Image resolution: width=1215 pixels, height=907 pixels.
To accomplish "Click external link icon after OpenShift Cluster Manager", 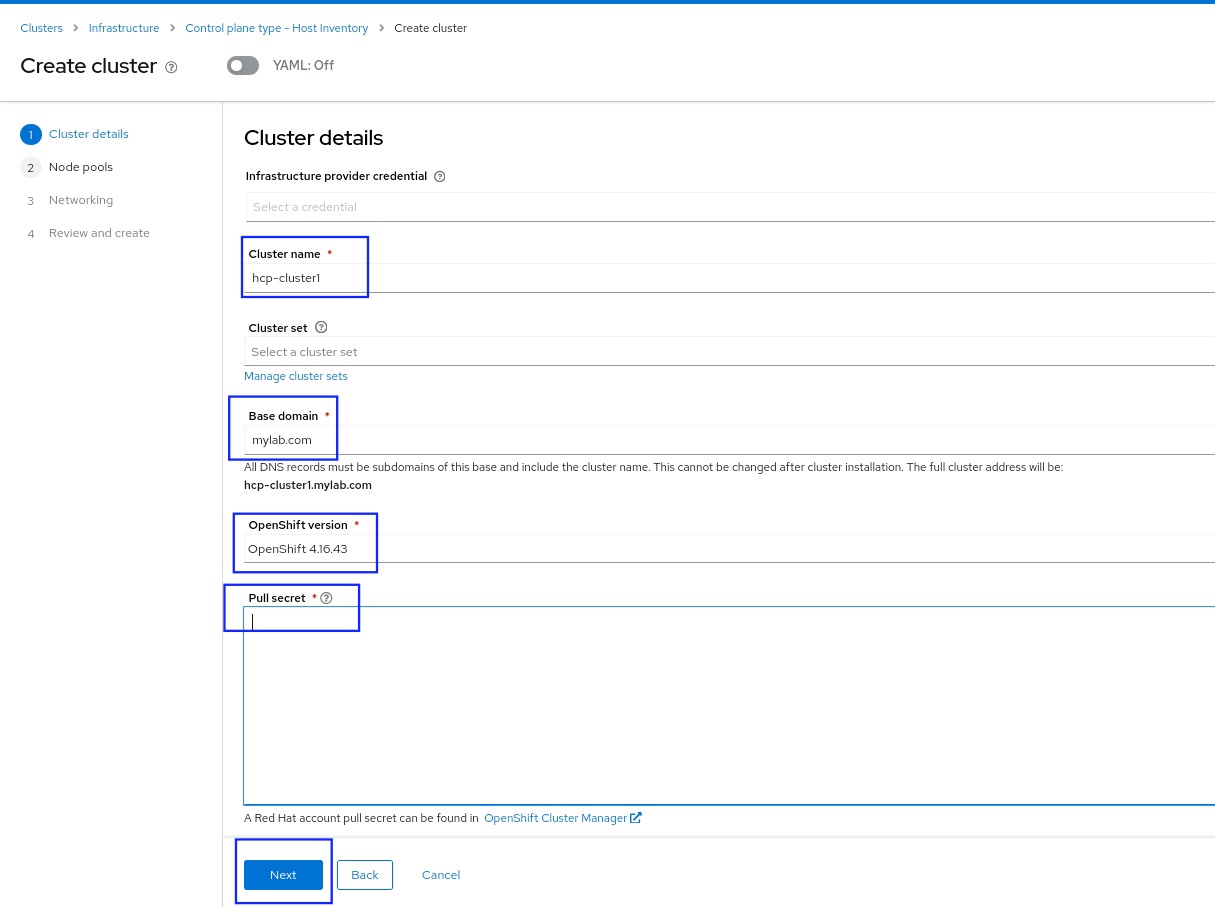I will 636,818.
